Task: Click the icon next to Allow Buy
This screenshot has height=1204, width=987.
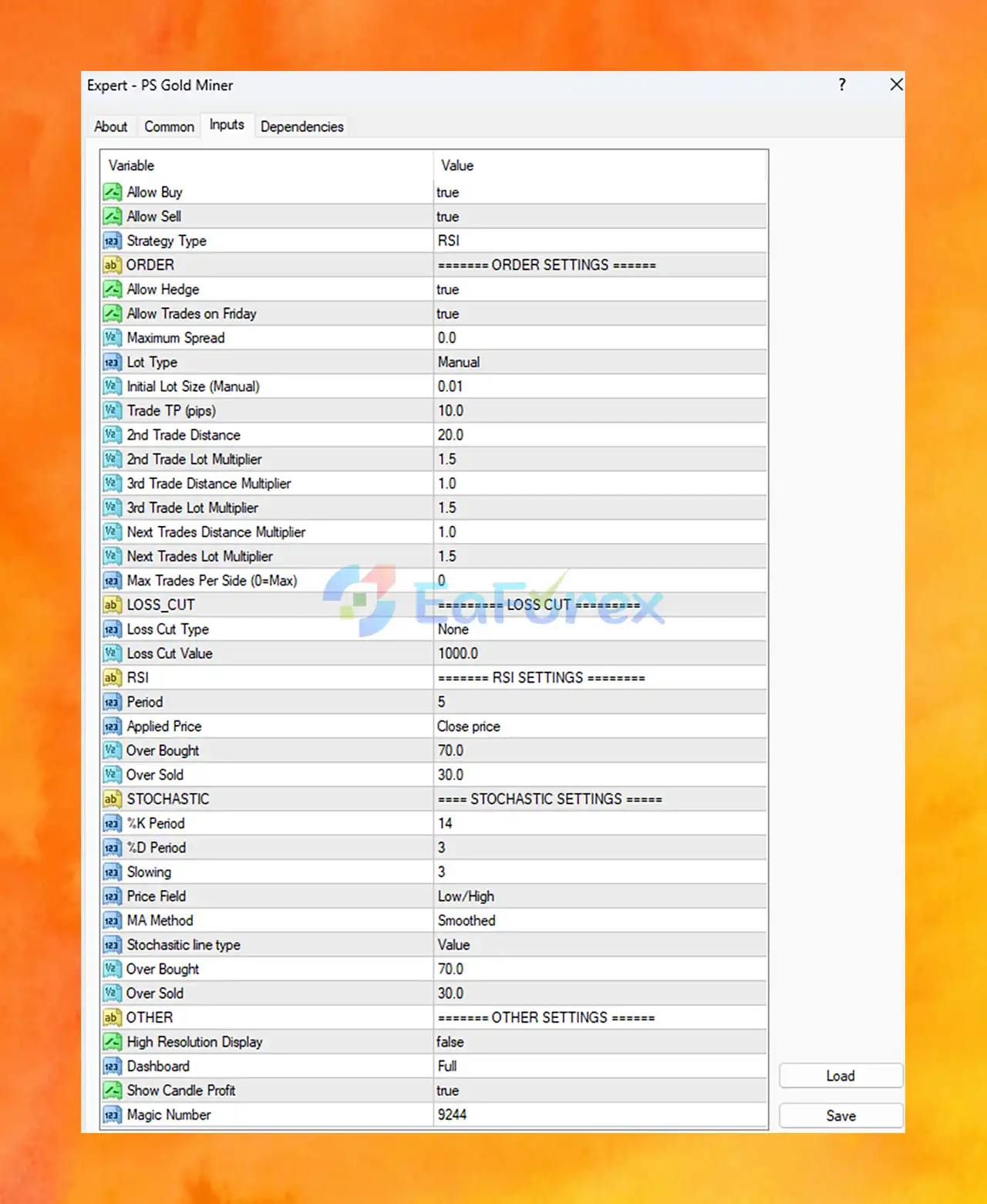Action: [113, 192]
